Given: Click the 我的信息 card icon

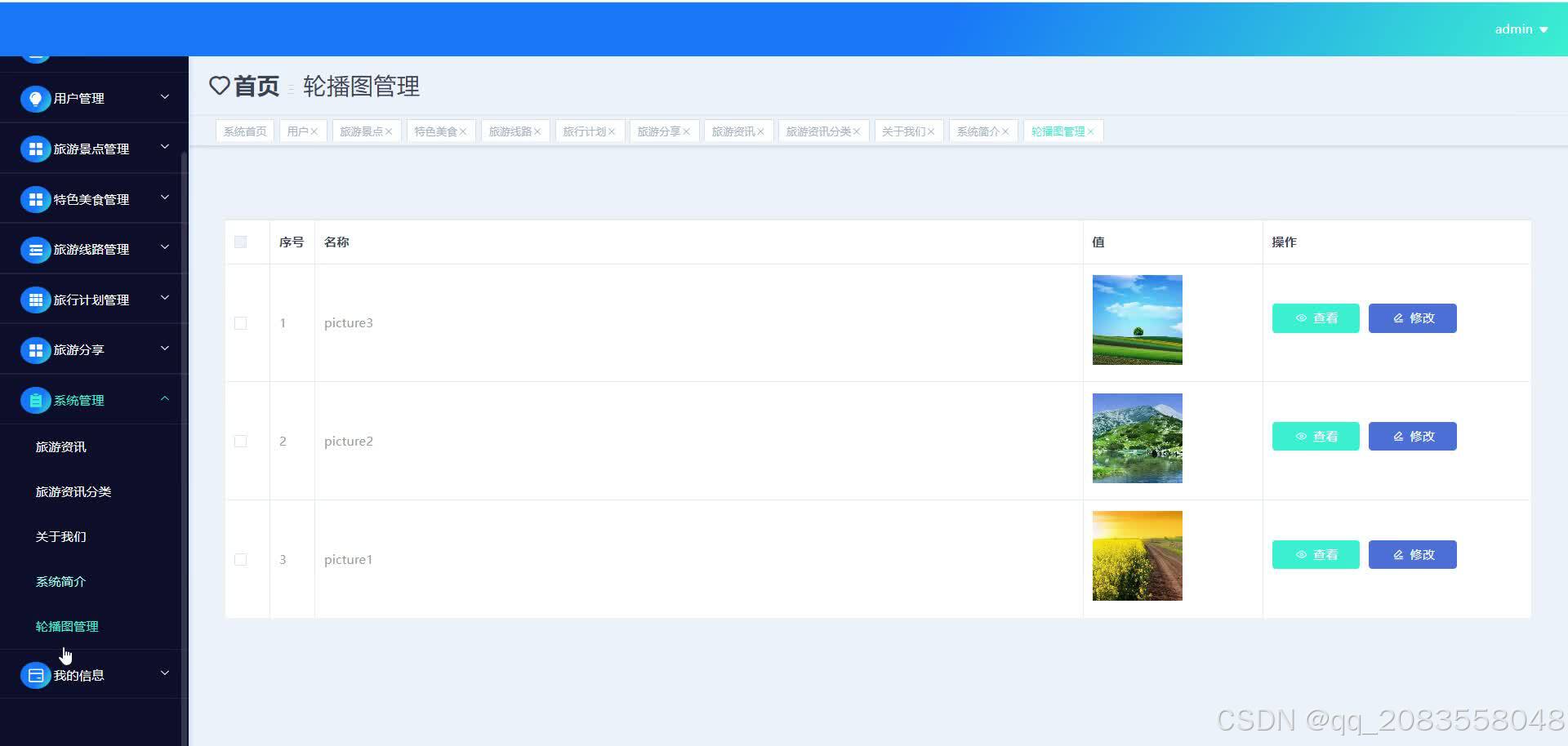Looking at the screenshot, I should 35,676.
